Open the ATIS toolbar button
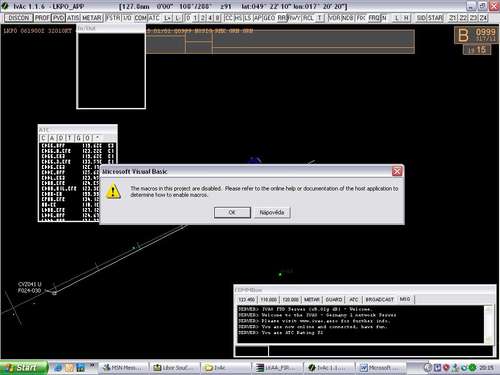The width and height of the screenshot is (500, 375). pyautogui.click(x=73, y=18)
